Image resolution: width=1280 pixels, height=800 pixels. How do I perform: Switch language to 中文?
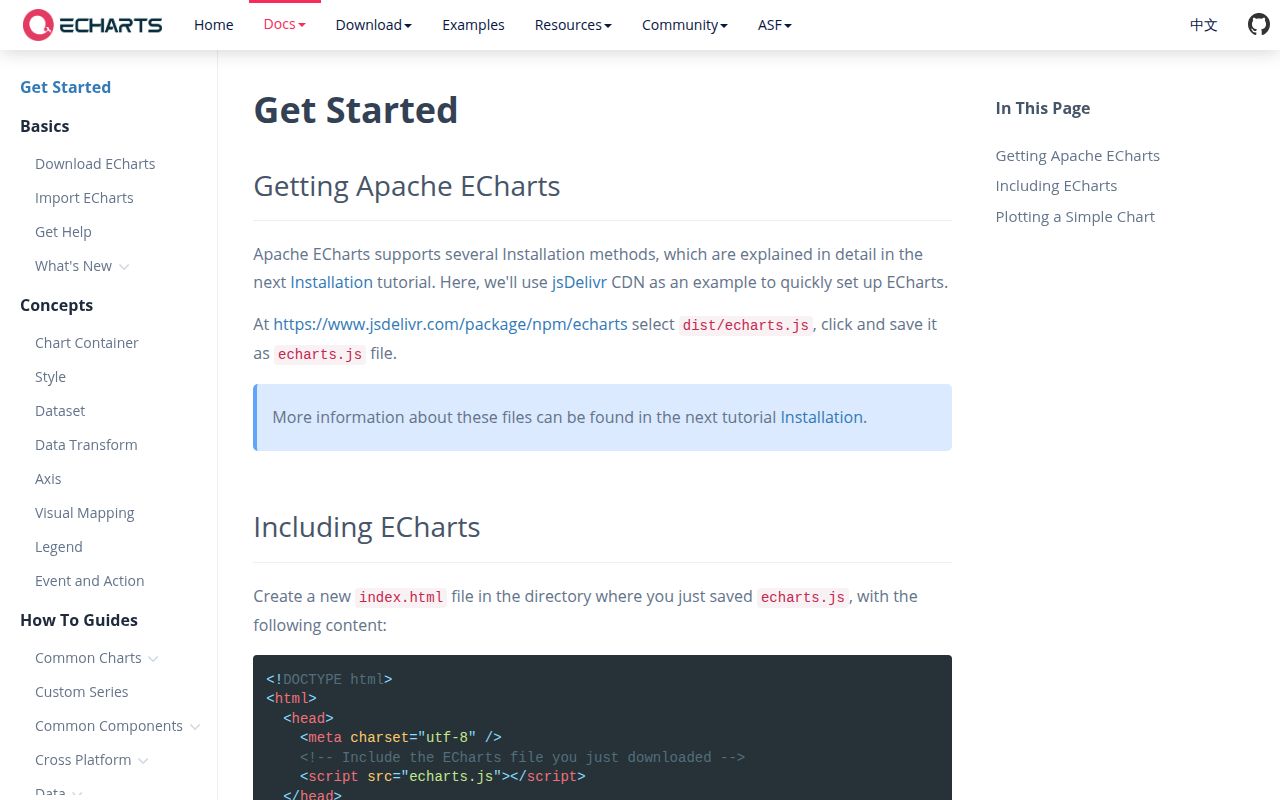coord(1204,25)
